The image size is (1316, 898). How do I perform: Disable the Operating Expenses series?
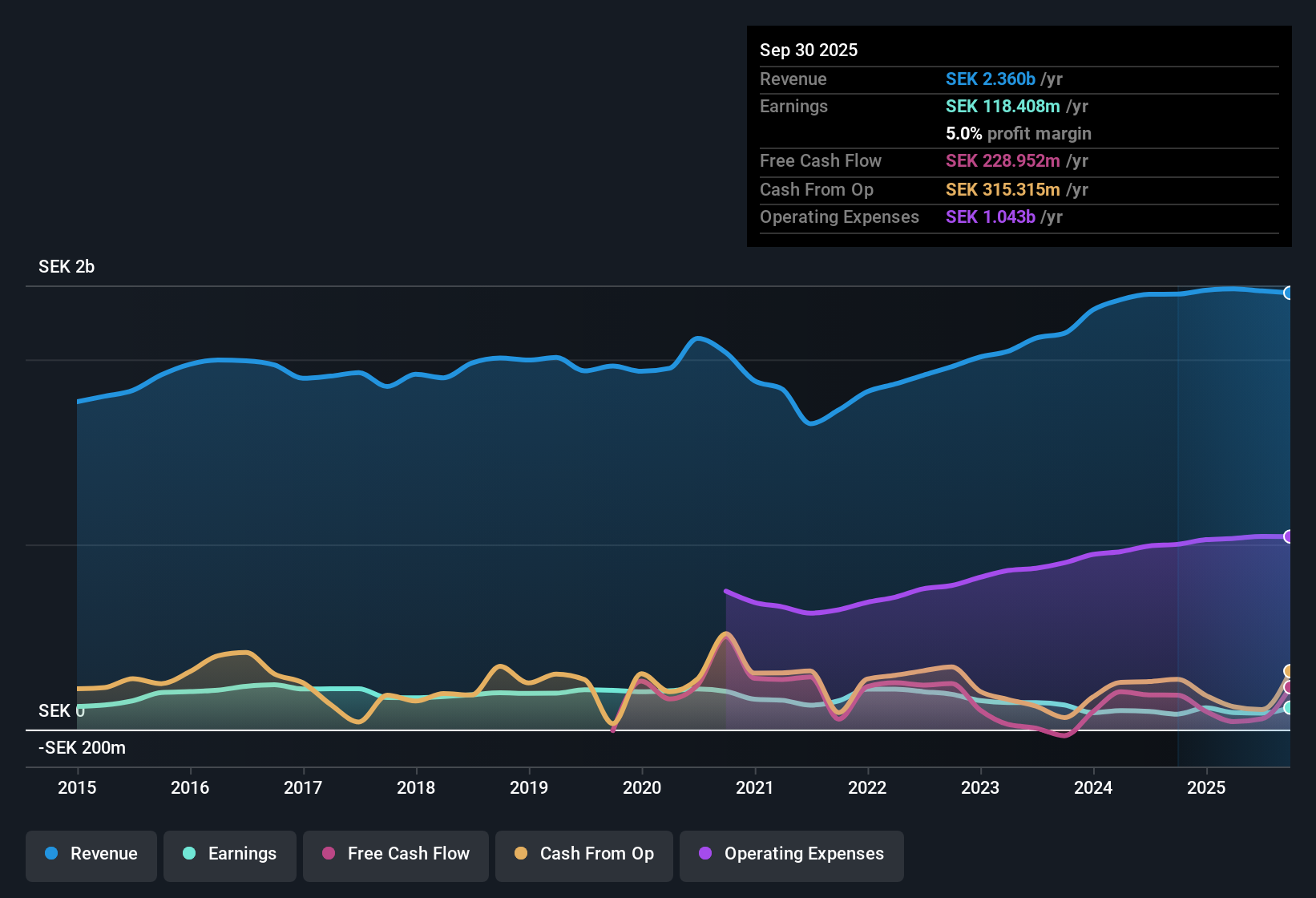[x=791, y=854]
